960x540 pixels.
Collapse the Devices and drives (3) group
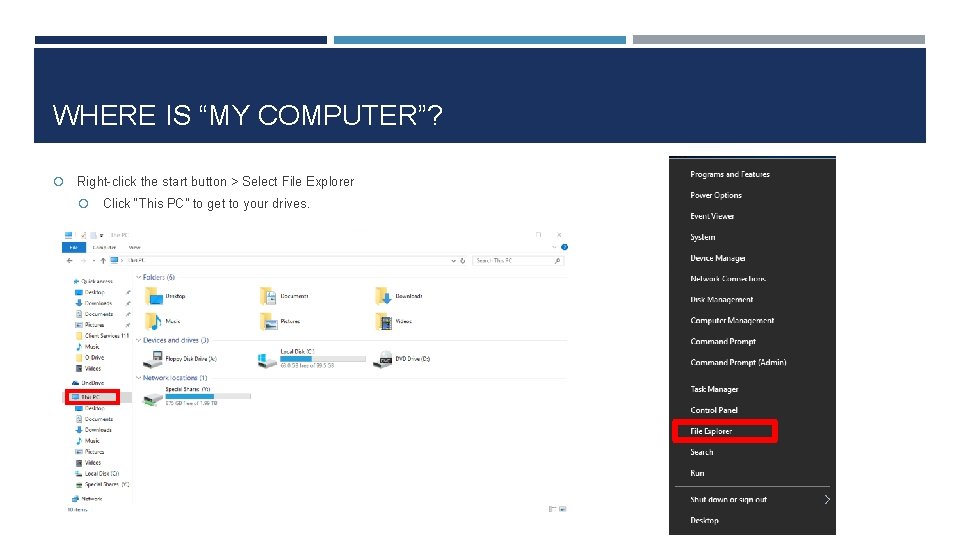tap(138, 340)
